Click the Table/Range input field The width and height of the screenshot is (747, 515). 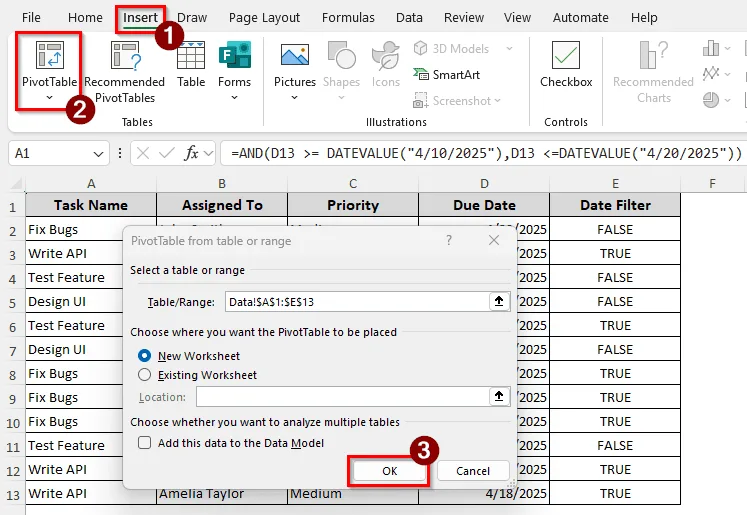(x=357, y=302)
